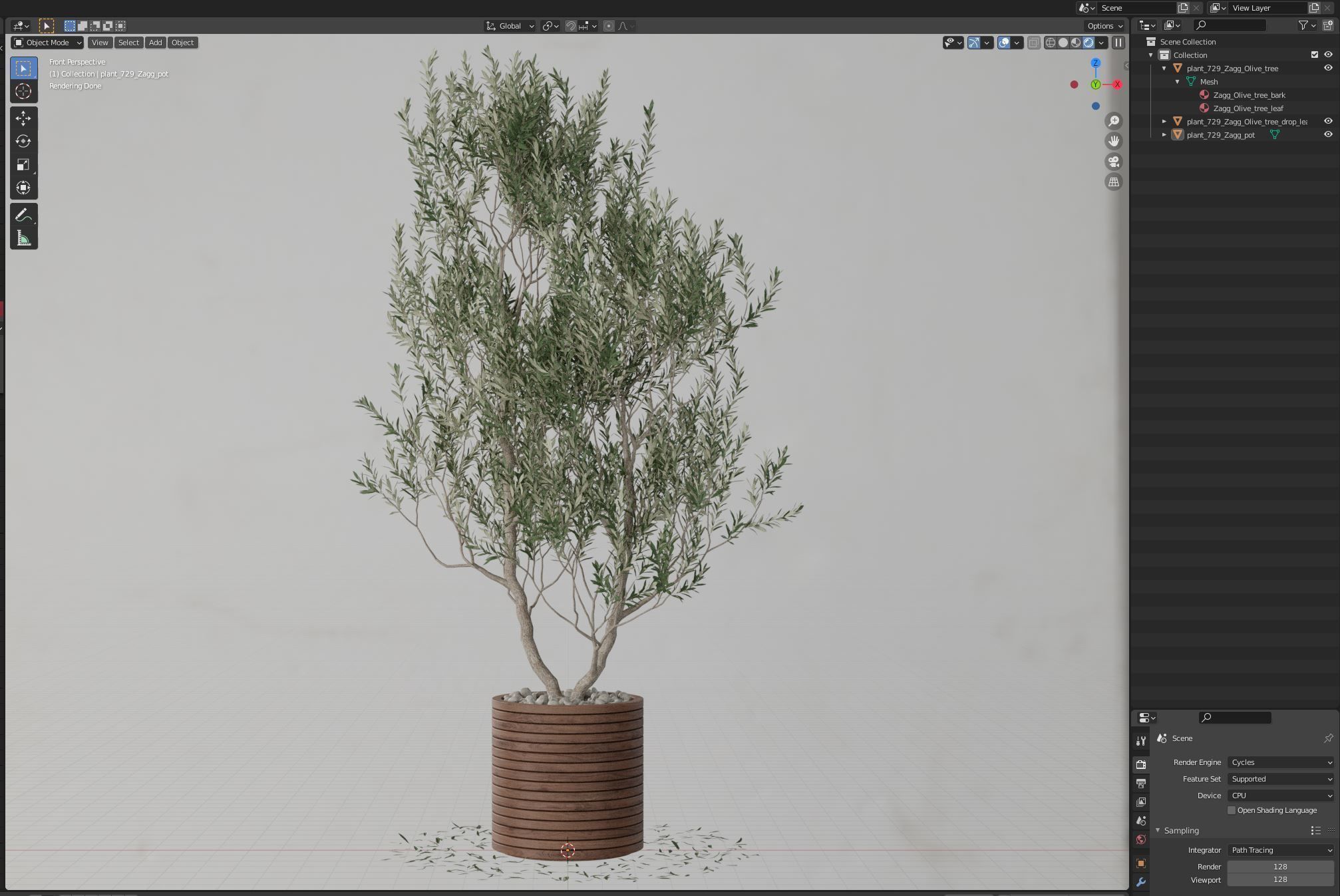Enable Open Shading Language checkbox
The image size is (1340, 896).
click(1231, 810)
